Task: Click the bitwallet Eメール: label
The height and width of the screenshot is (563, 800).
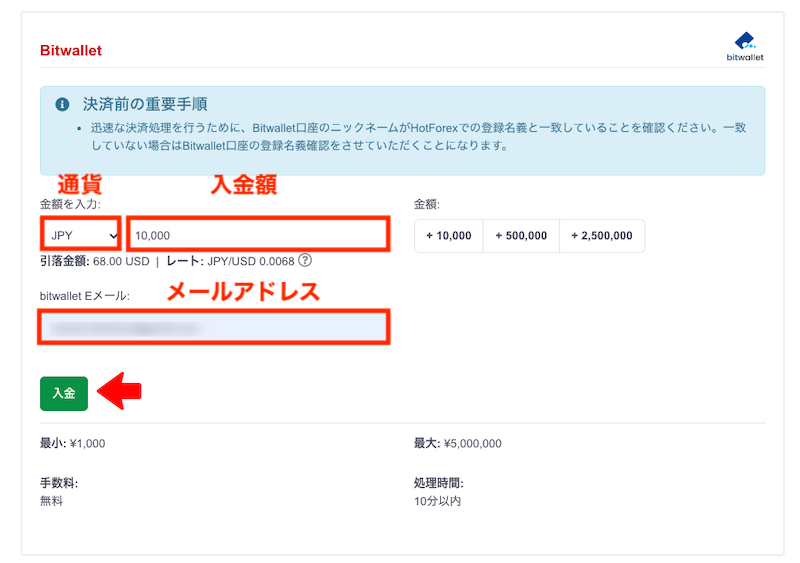Action: coord(85,296)
